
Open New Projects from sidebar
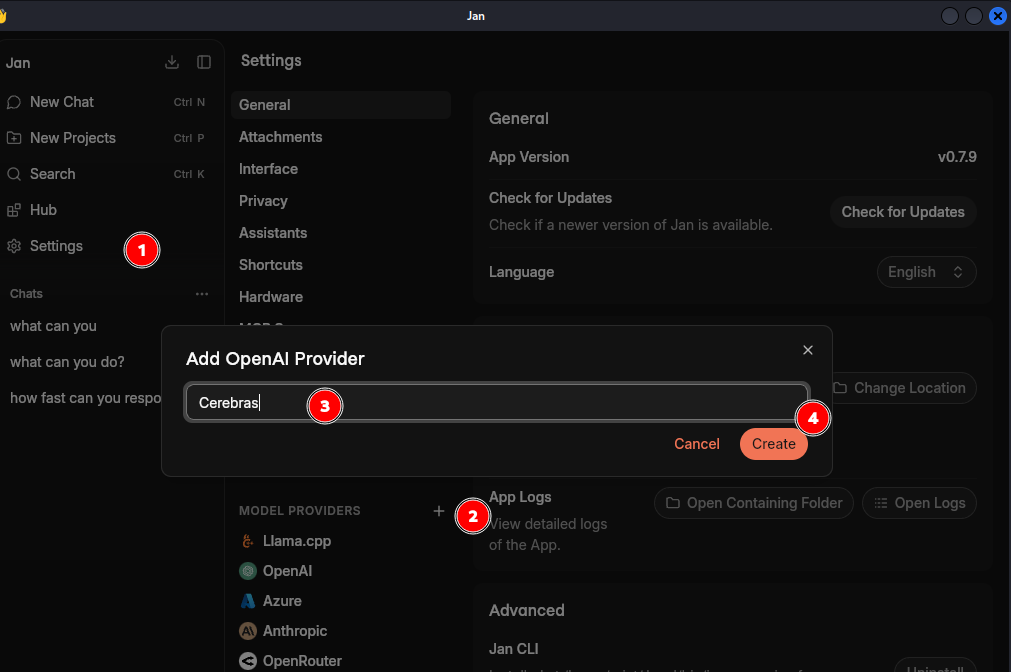[x=106, y=138]
